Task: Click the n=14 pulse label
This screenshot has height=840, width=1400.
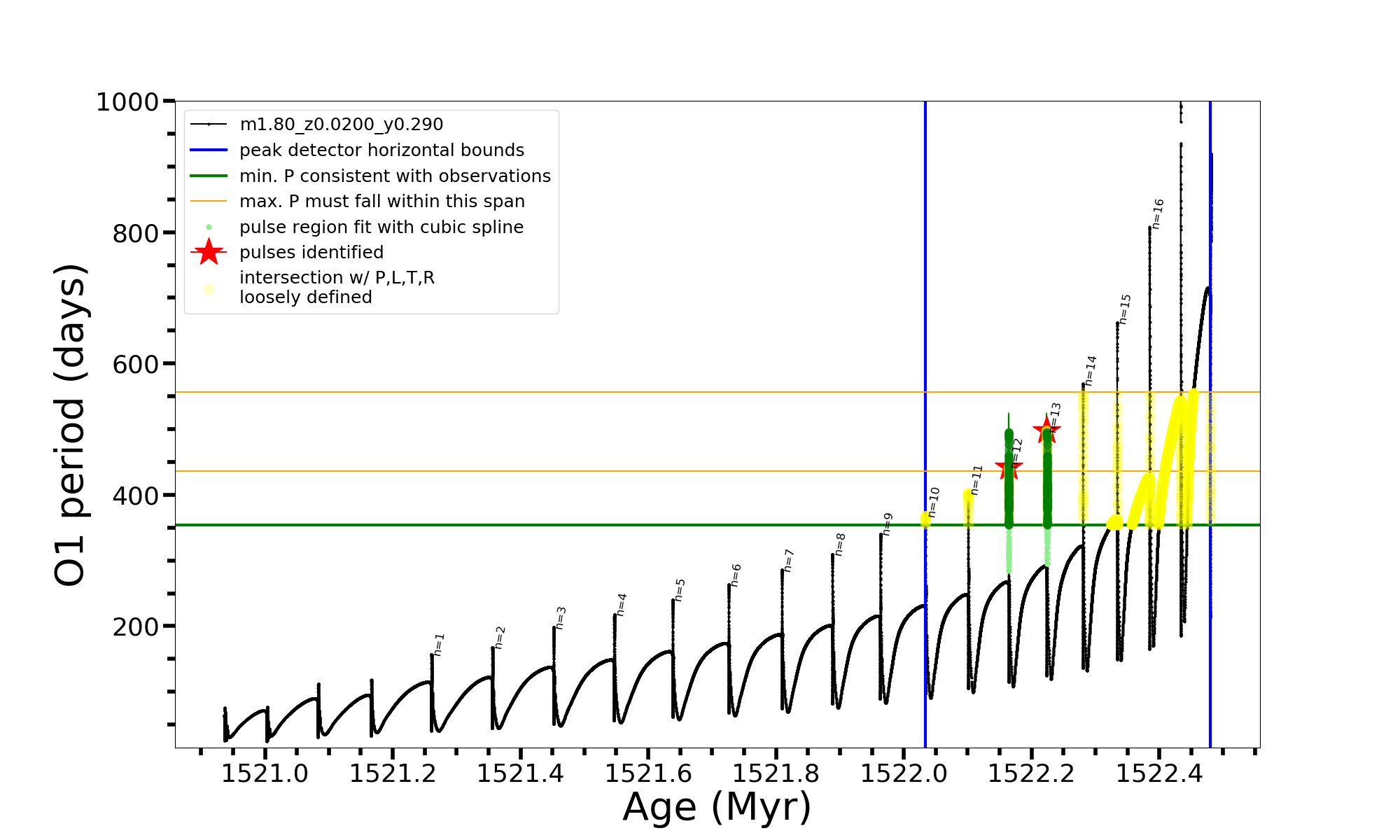Action: click(1091, 370)
